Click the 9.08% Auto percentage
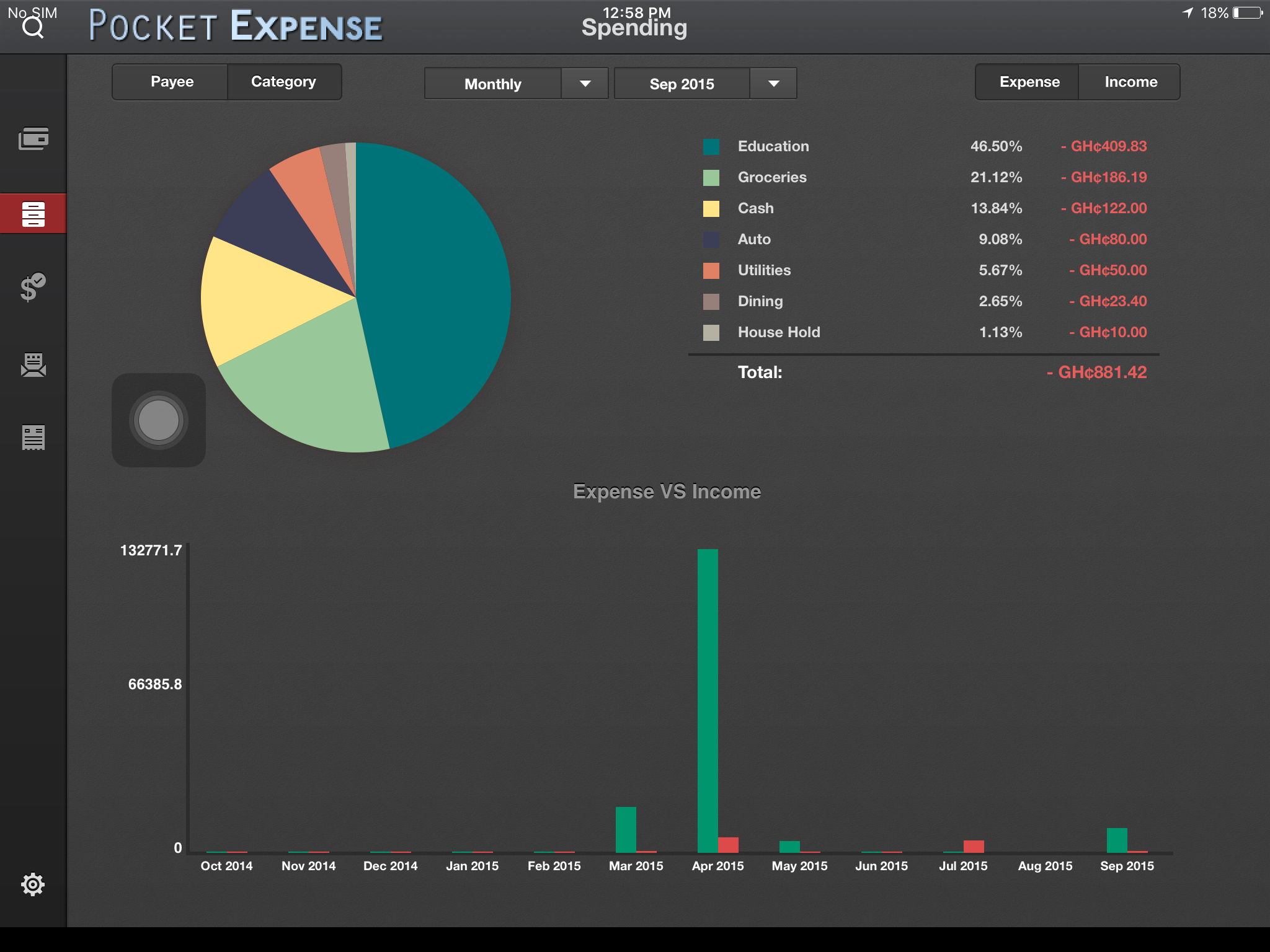The image size is (1270, 952). (1000, 239)
